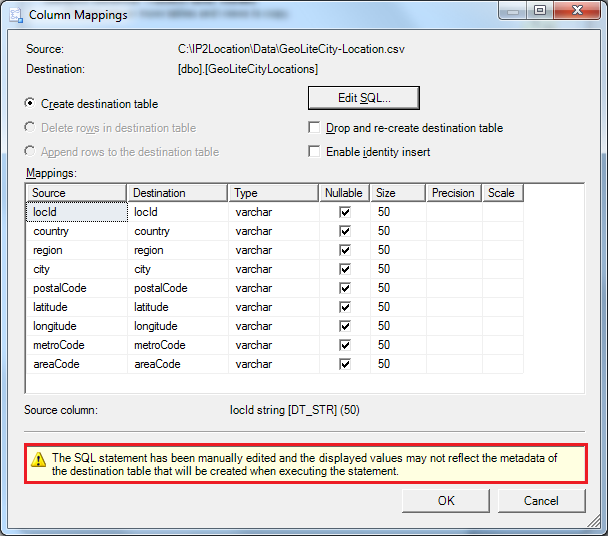The image size is (608, 536).
Task: Confirm mappings with OK button
Action: [x=446, y=501]
